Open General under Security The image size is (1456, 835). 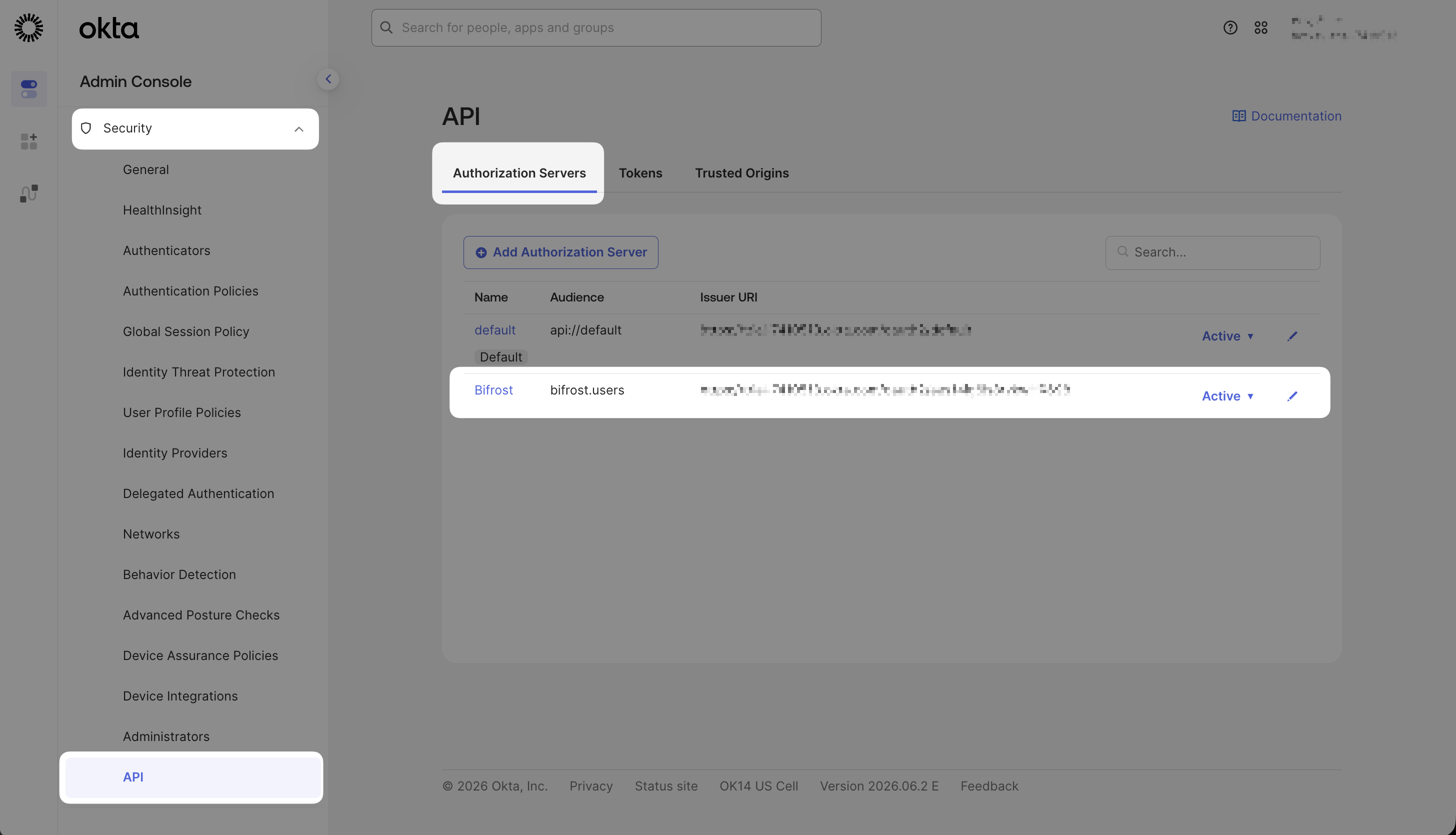pos(145,170)
